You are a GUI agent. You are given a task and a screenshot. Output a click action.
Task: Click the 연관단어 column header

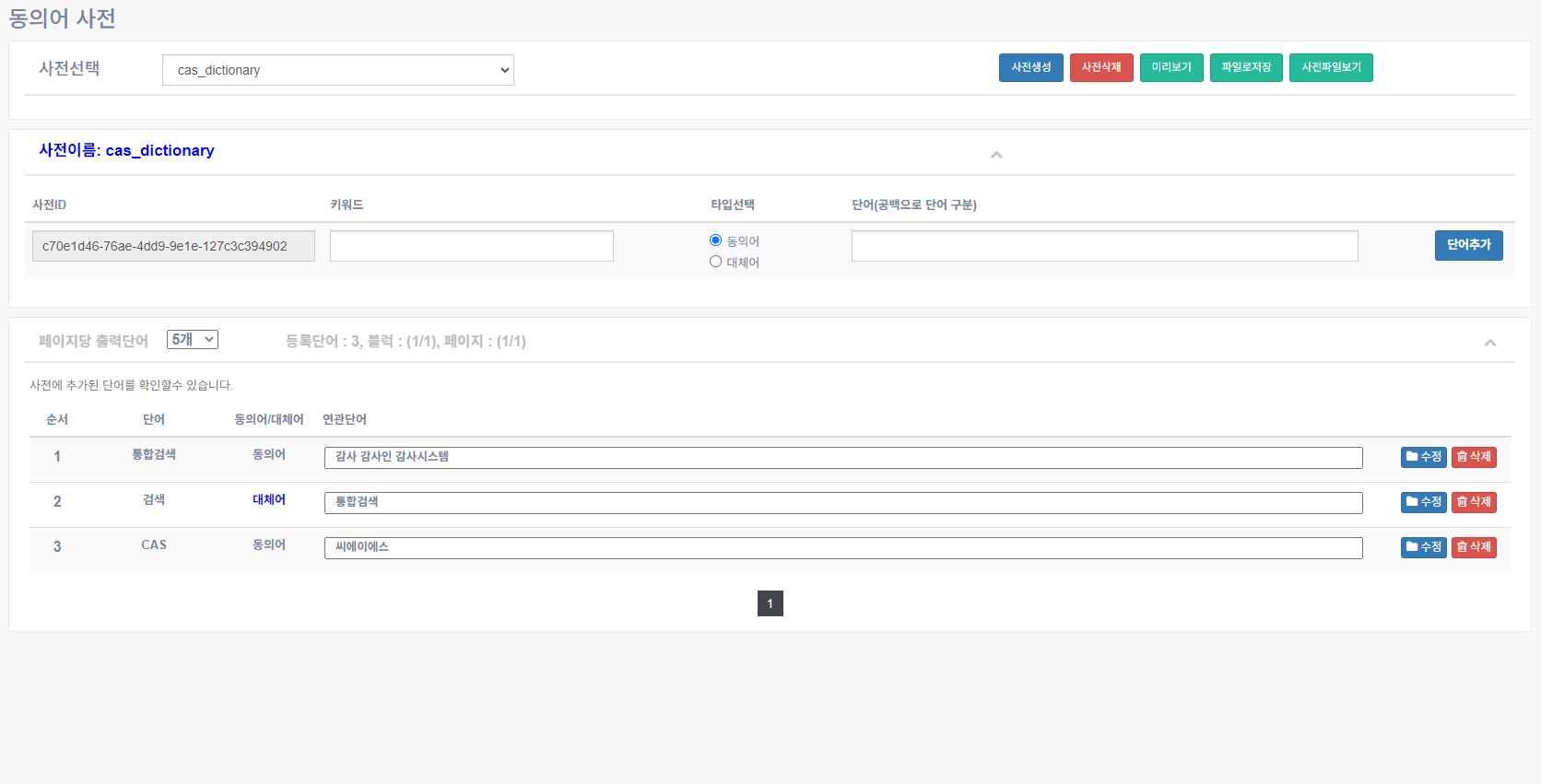345,419
